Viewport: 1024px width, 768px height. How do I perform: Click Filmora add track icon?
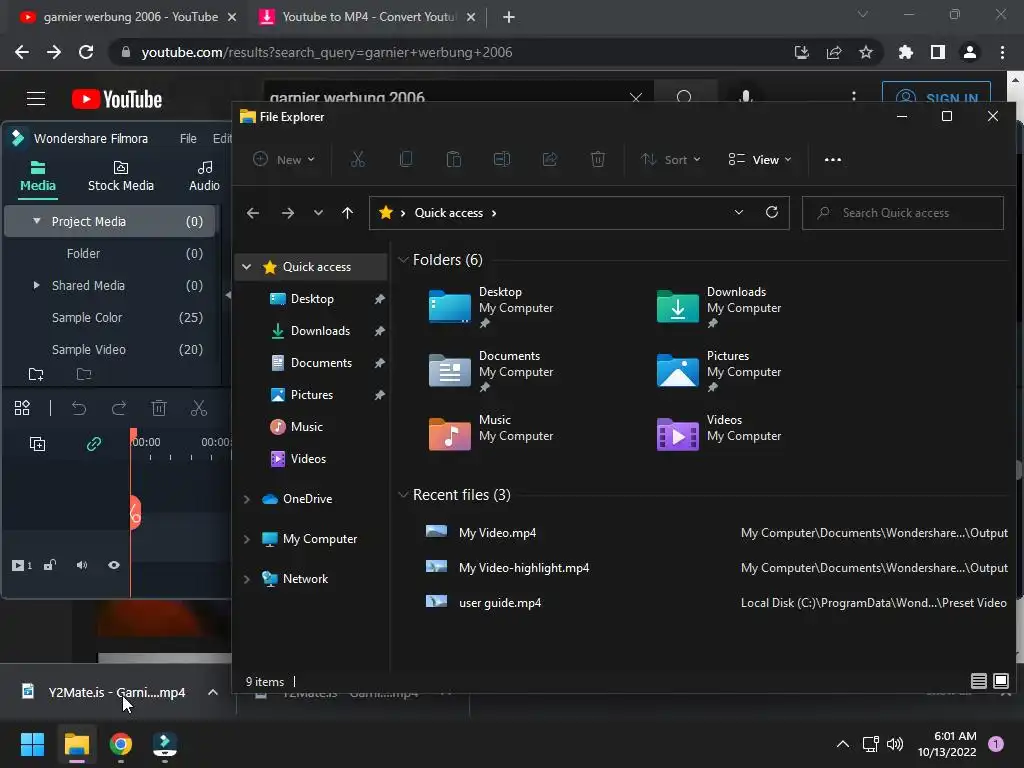point(37,444)
